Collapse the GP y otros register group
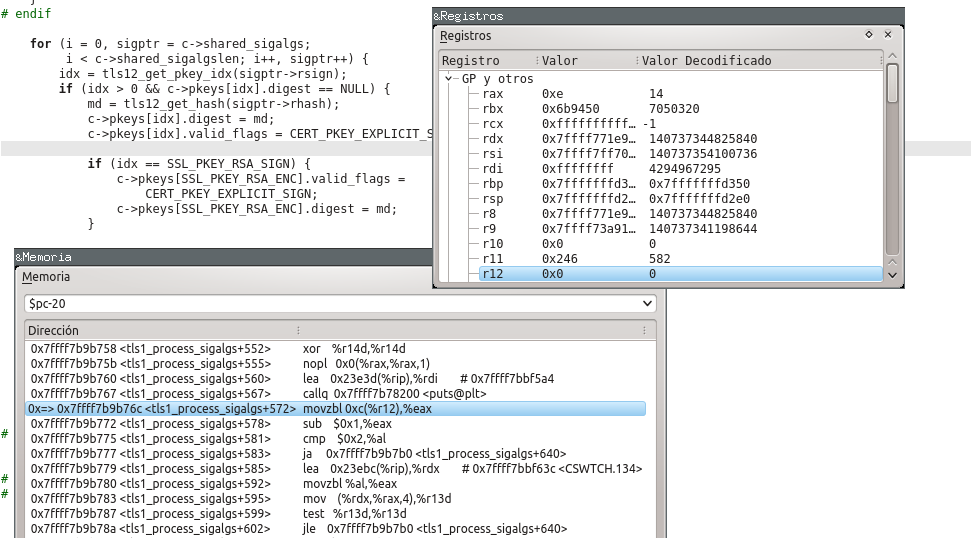 (x=449, y=79)
